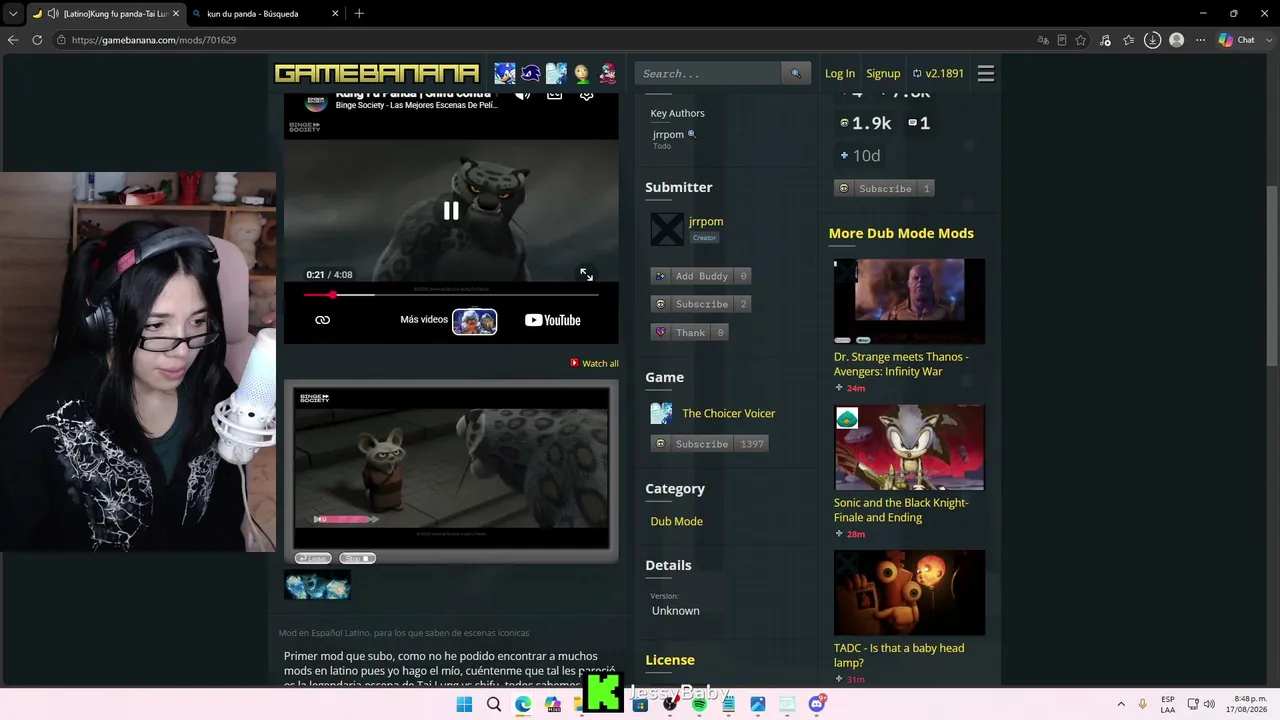Open the v2.1891 version link
1280x720 pixels.
tap(938, 73)
